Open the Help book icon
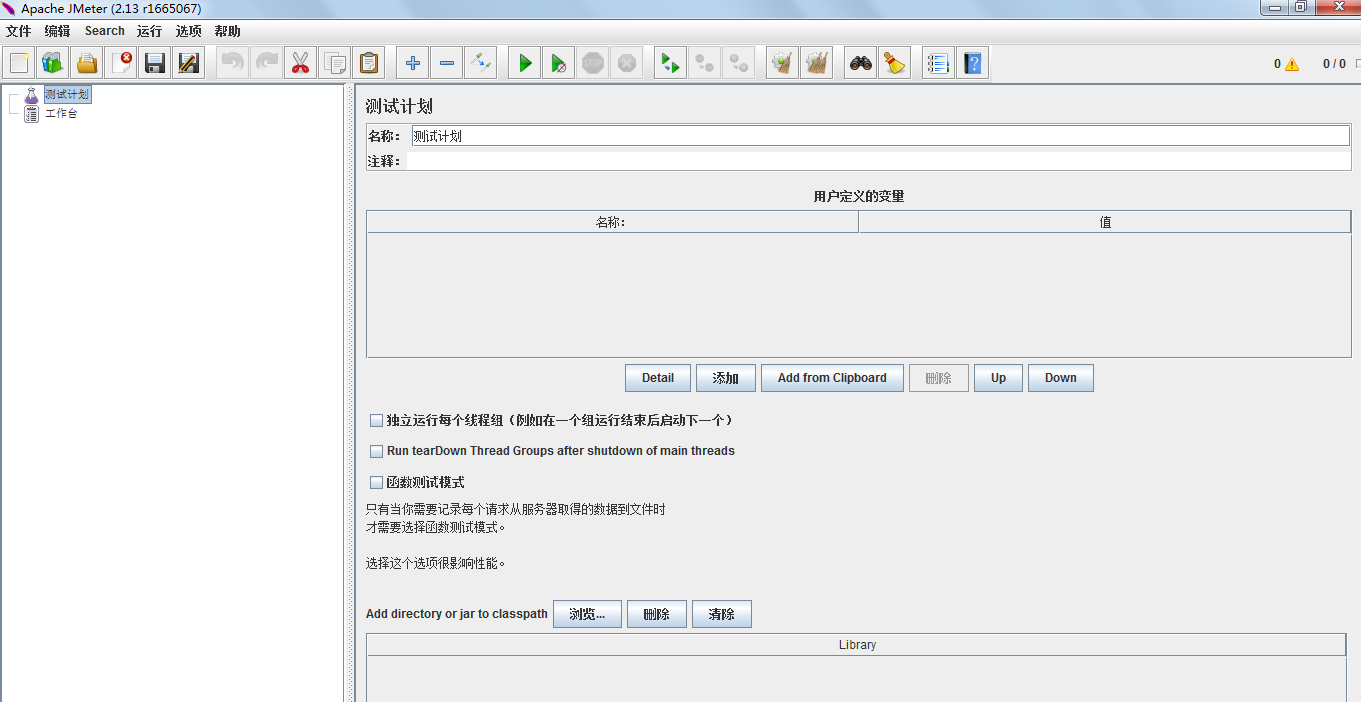This screenshot has width=1361, height=702. click(972, 64)
